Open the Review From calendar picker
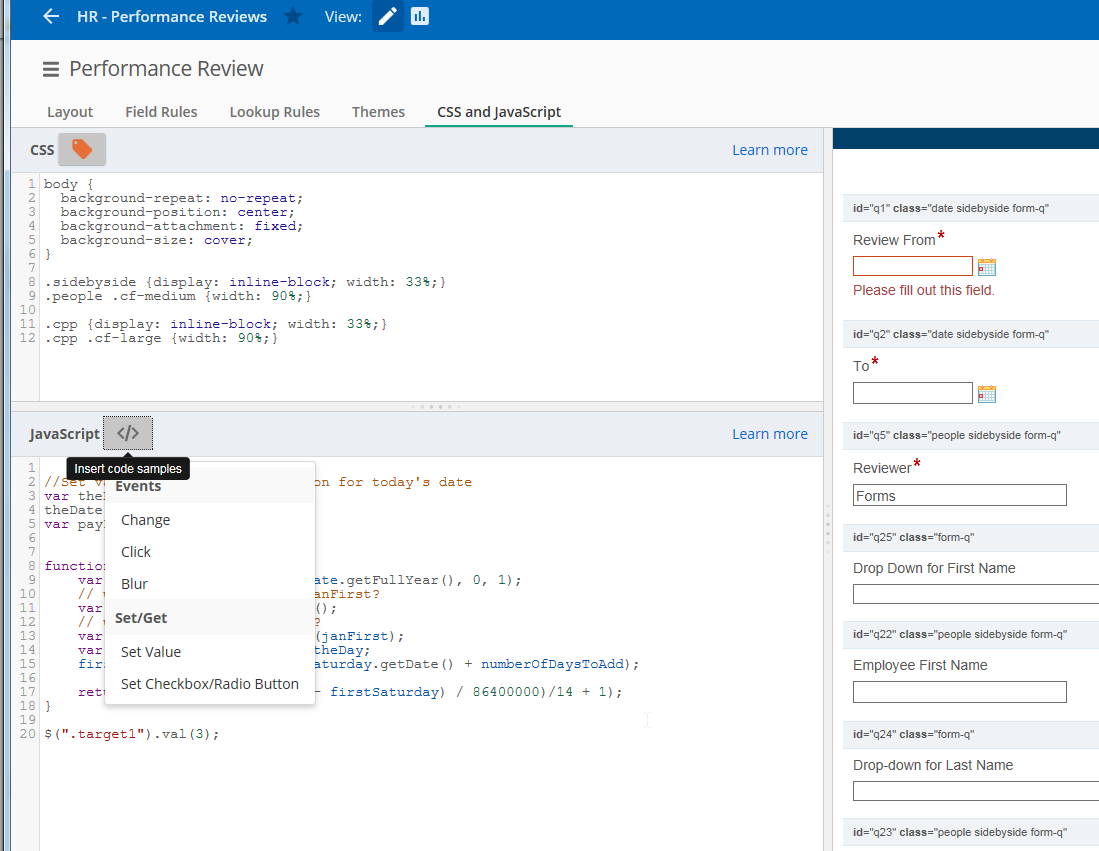 (987, 266)
